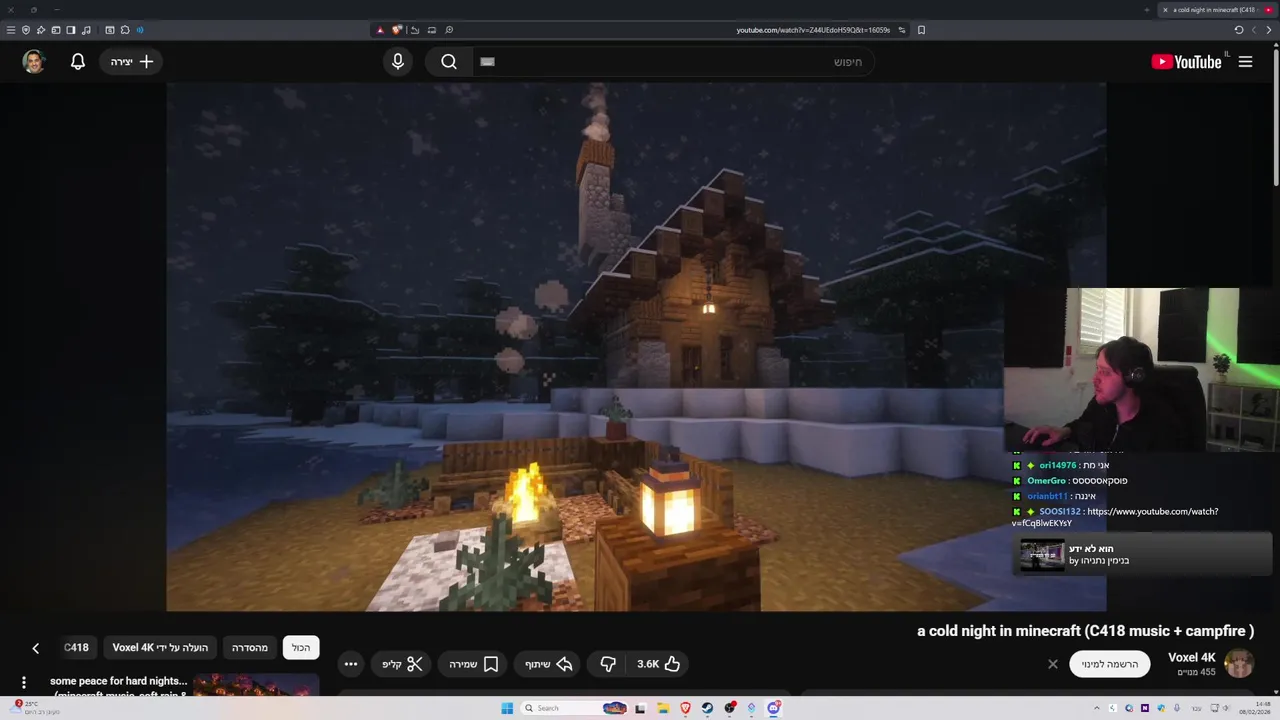Go forward in browser history
This screenshot has height=720, width=1280.
coord(1254,30)
